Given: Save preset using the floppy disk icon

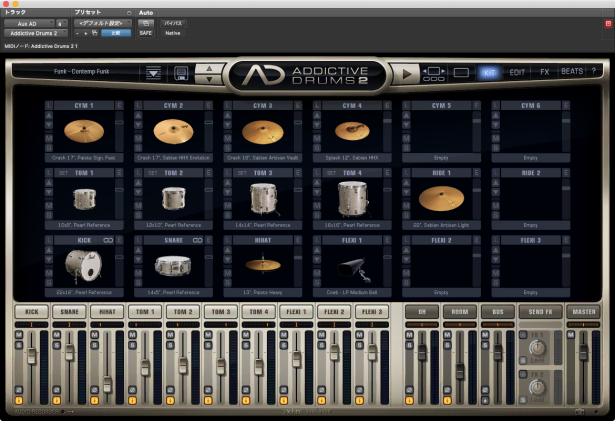Looking at the screenshot, I should [181, 73].
